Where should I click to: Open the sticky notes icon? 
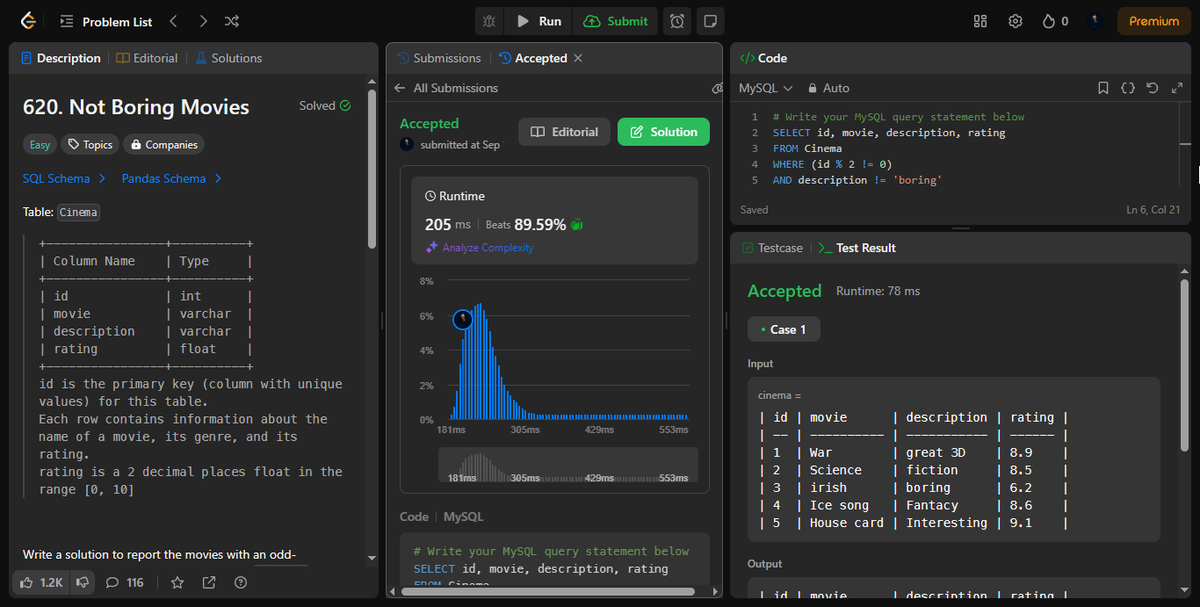pos(710,21)
